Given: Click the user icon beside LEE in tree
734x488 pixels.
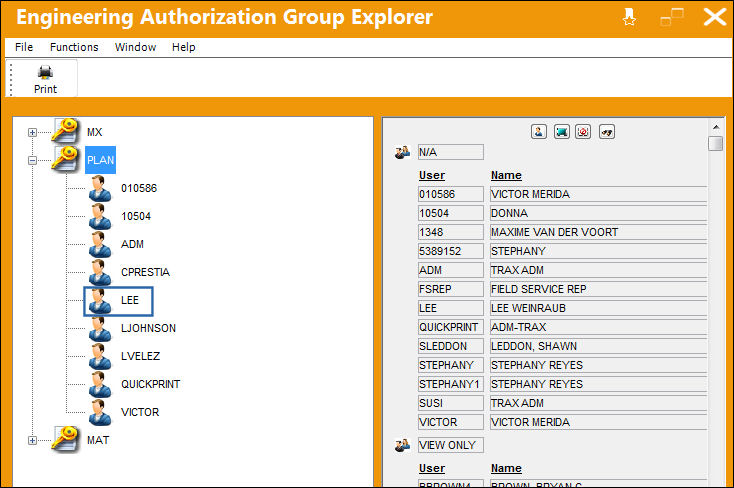Looking at the screenshot, I should pos(100,301).
